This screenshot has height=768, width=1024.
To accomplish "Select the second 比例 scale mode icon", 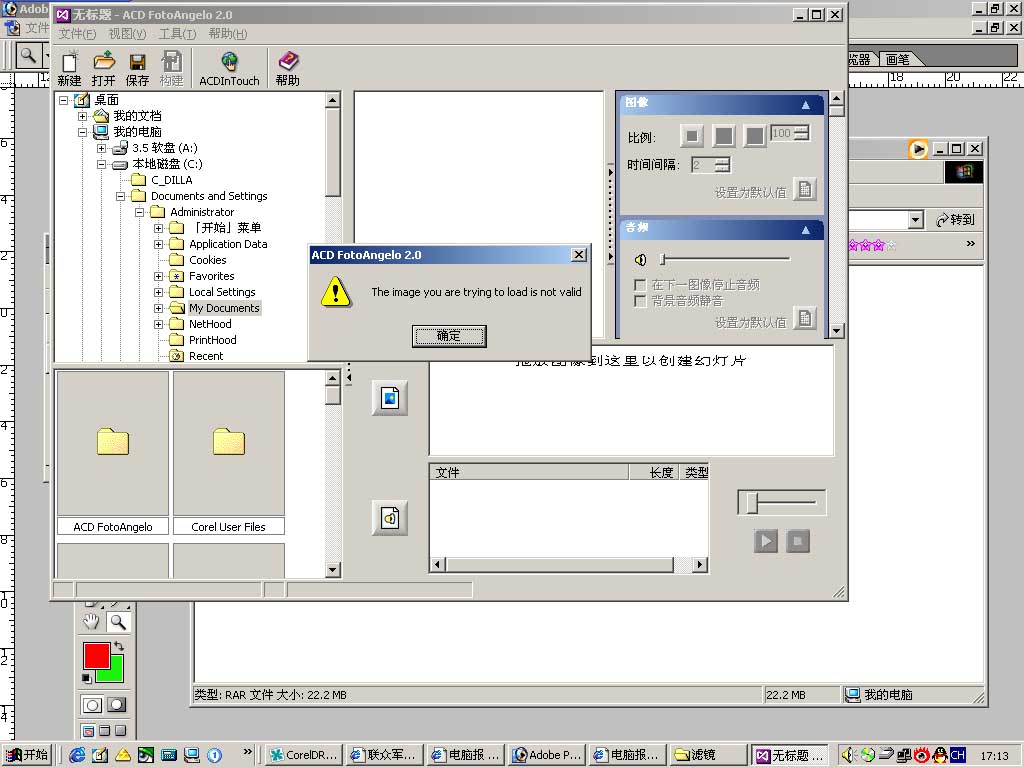I will [x=723, y=136].
